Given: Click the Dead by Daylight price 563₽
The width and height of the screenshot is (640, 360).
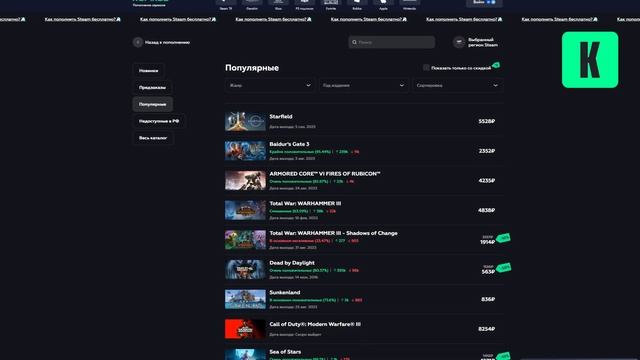Looking at the screenshot, I should pos(488,272).
